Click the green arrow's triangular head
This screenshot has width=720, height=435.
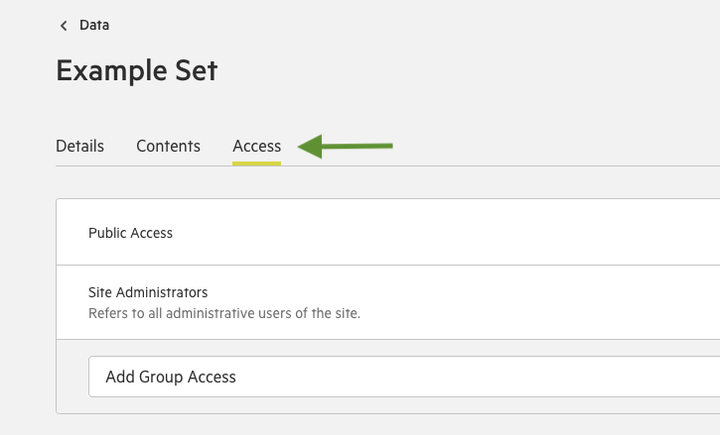click(310, 147)
